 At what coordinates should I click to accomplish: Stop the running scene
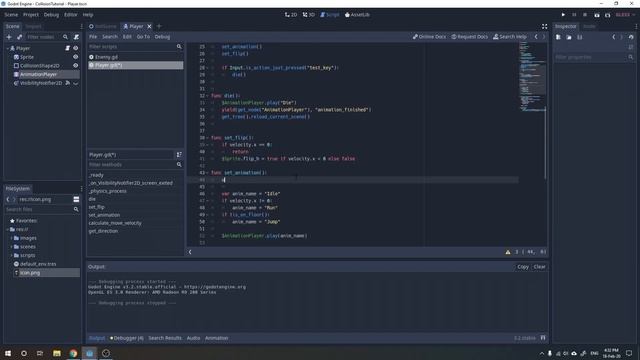pos(585,15)
